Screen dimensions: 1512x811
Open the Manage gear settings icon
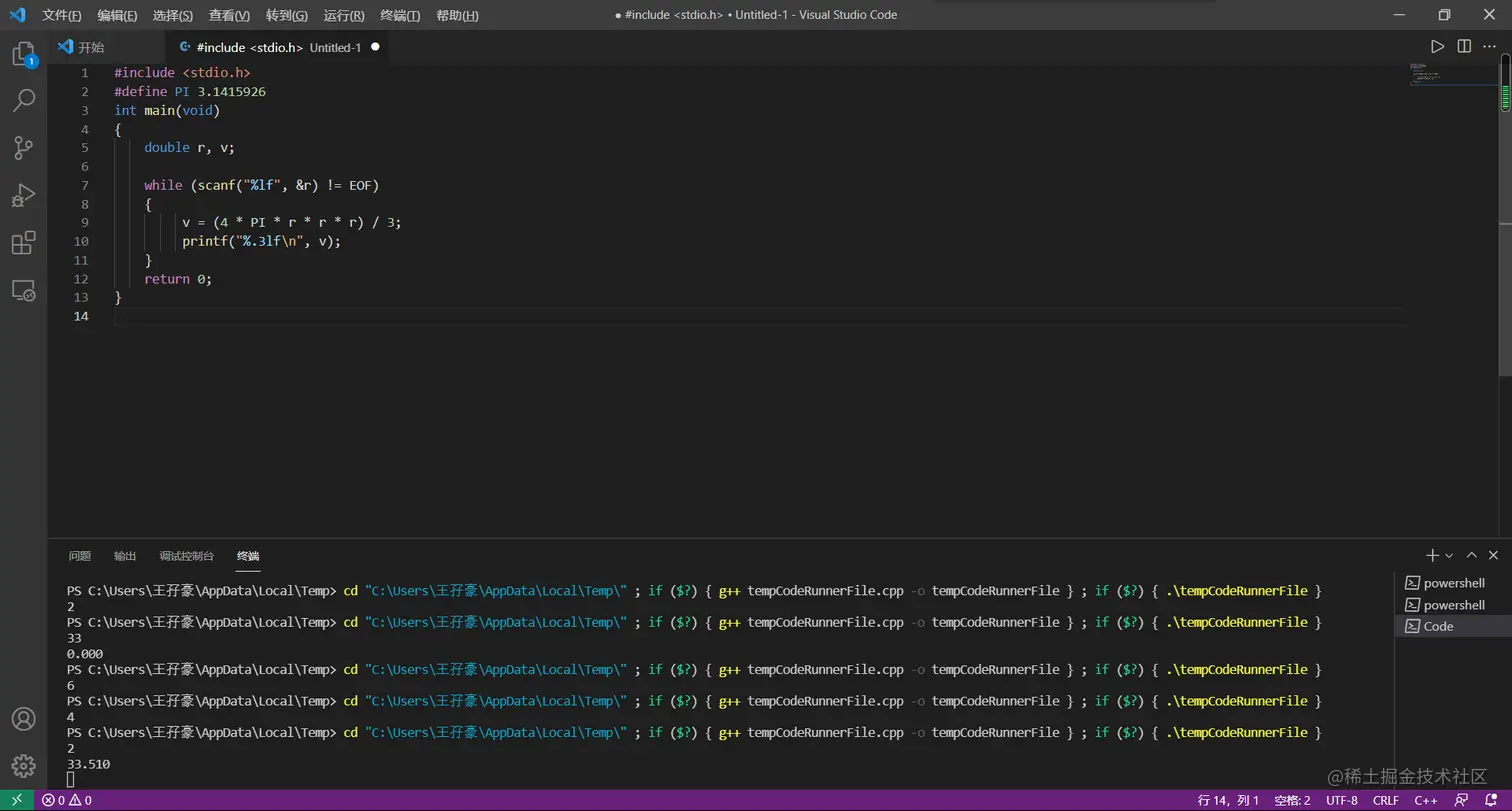pos(23,766)
